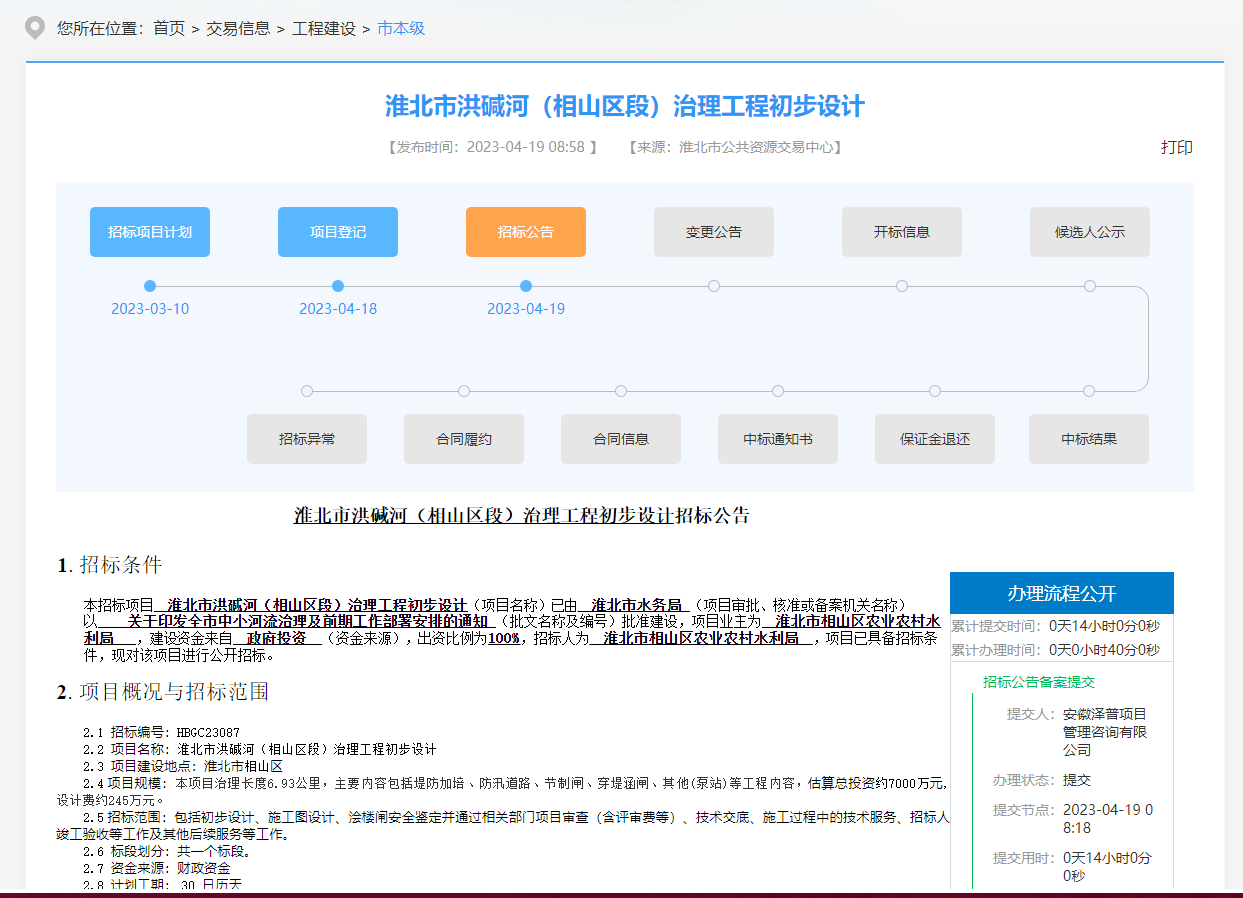Viewport: 1243px width, 898px height.
Task: Click the timeline dot above 合同履约
Action: [x=464, y=391]
